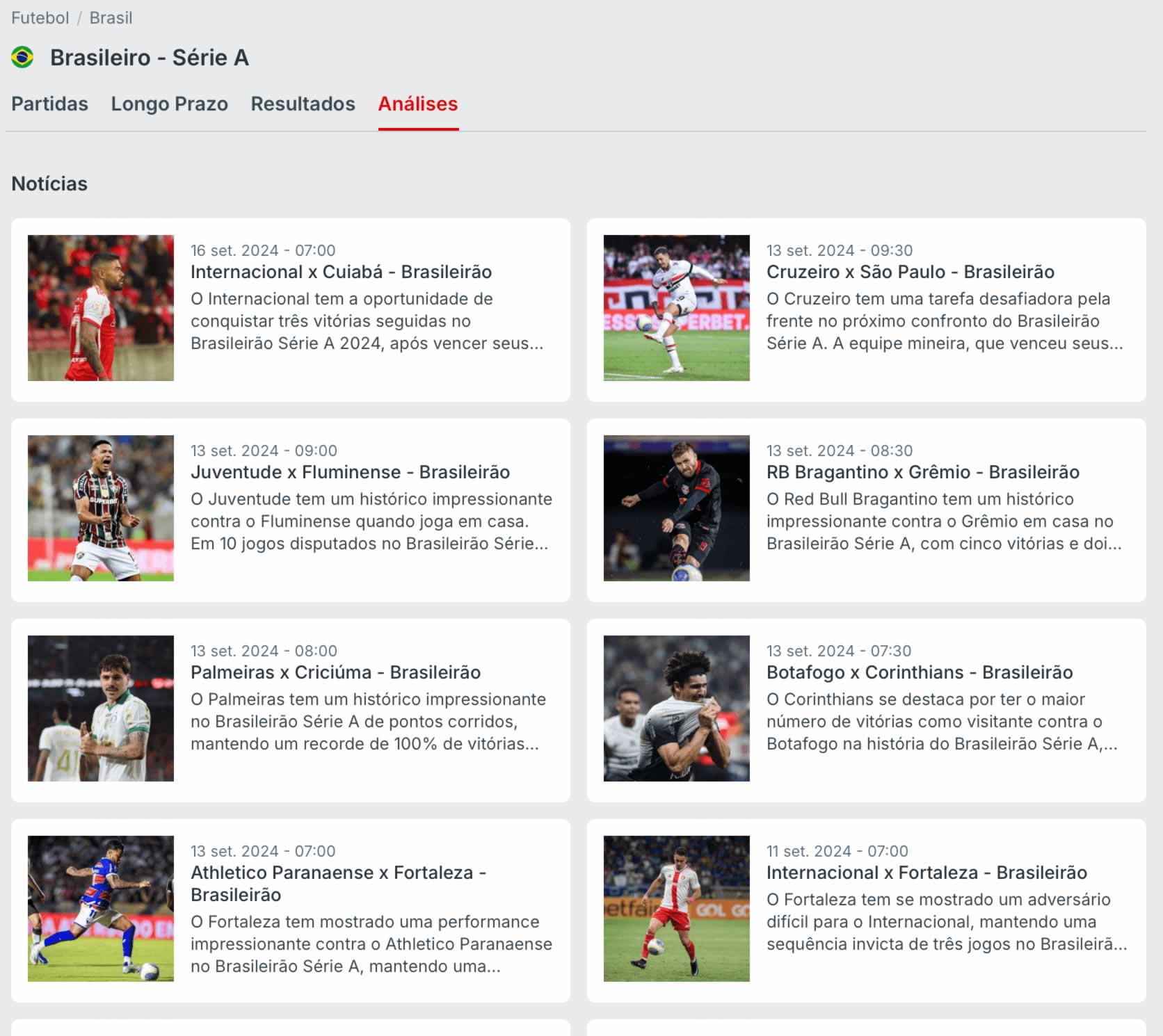Select the Análises tab
Image resolution: width=1163 pixels, height=1036 pixels.
(x=418, y=104)
